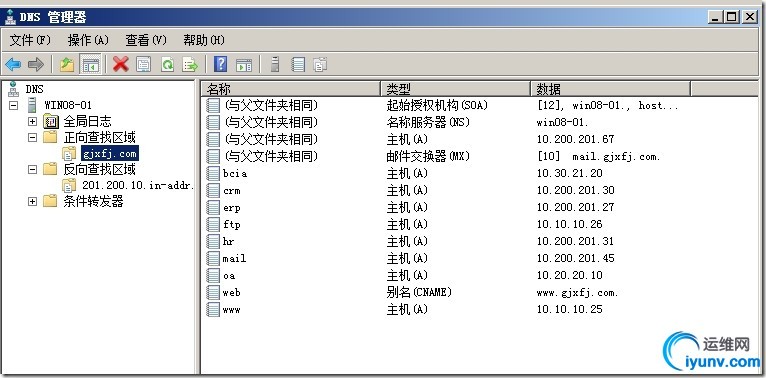This screenshot has height=378, width=766.
Task: Click the data value 10.10.10.25
Action: (x=570, y=309)
